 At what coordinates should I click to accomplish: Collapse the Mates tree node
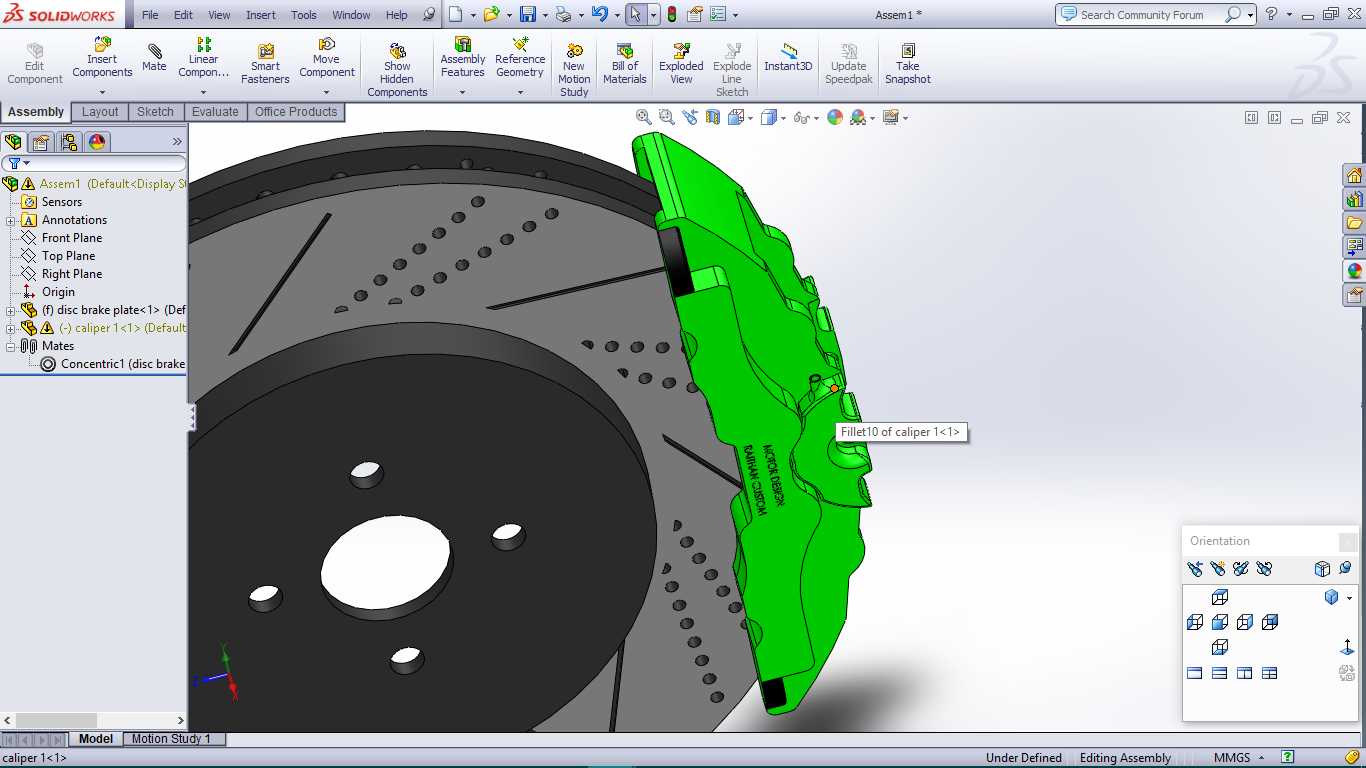coord(11,346)
